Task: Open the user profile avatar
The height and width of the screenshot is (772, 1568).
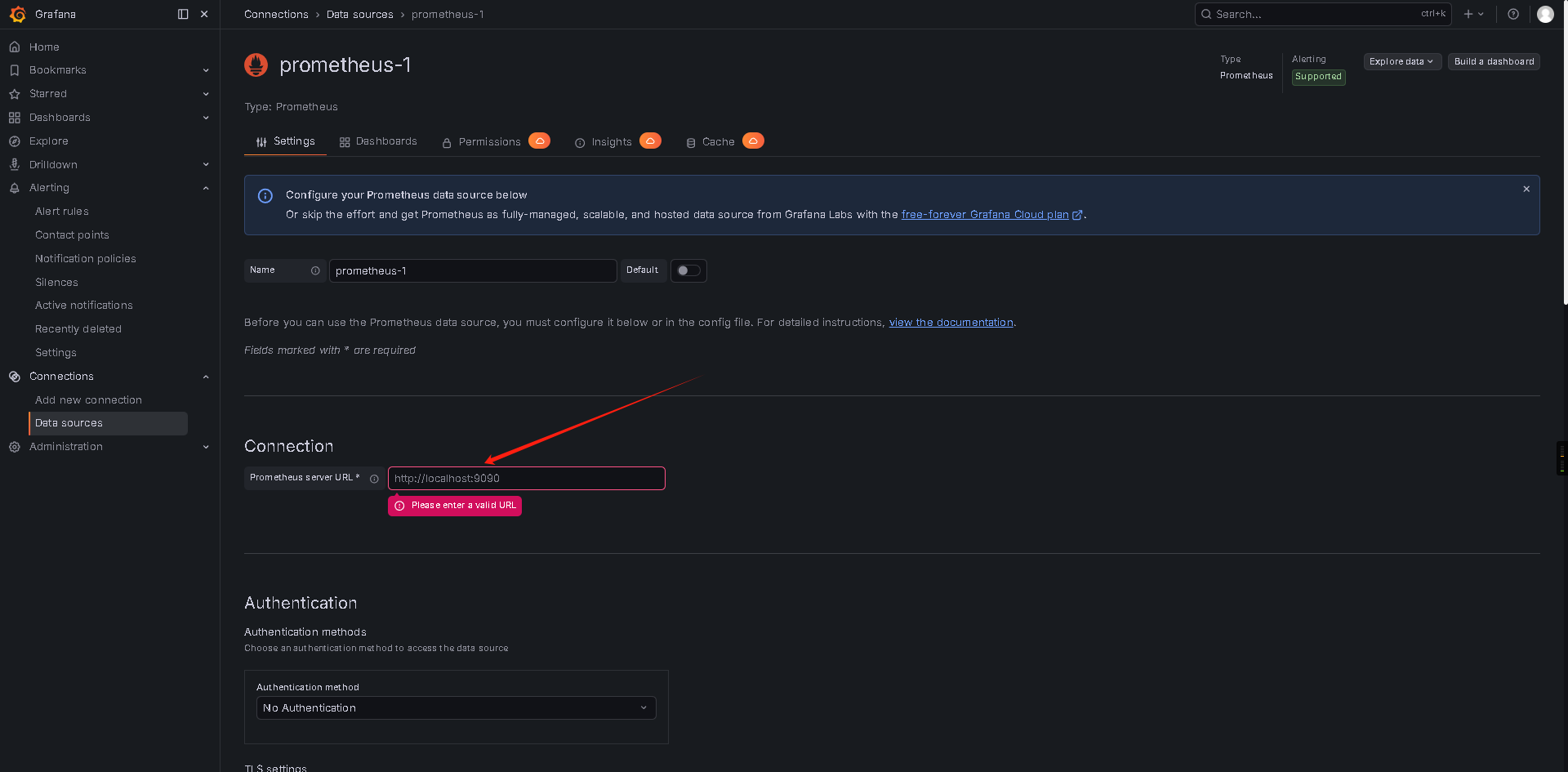Action: click(x=1545, y=14)
